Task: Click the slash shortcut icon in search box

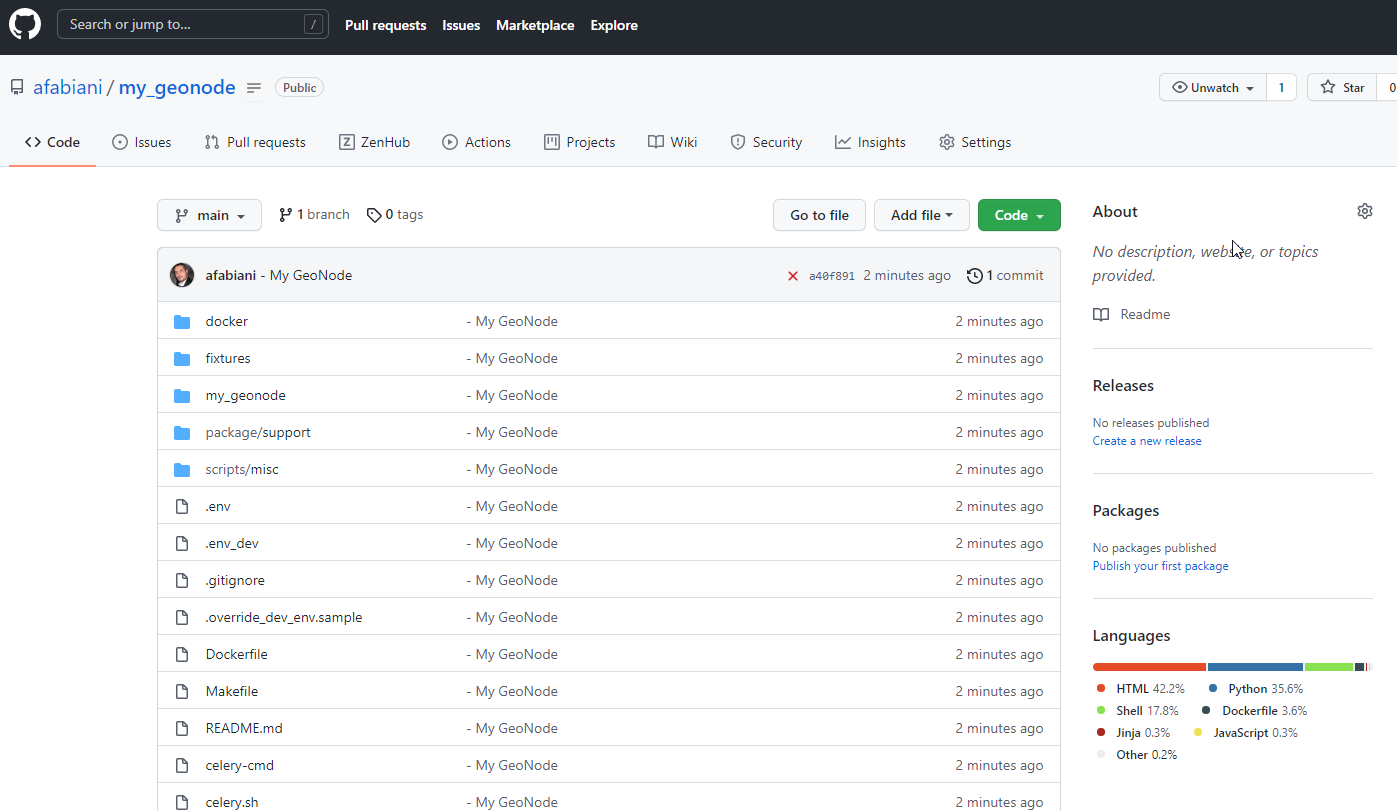Action: tap(314, 24)
